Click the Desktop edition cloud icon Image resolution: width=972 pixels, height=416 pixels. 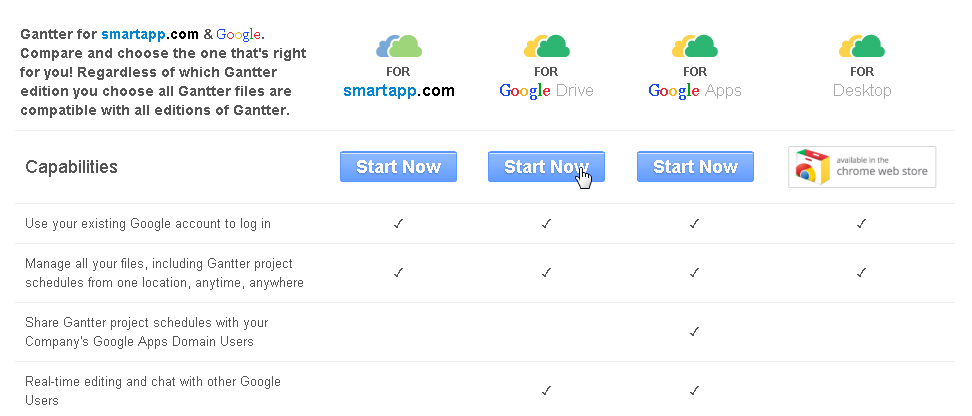[x=861, y=45]
